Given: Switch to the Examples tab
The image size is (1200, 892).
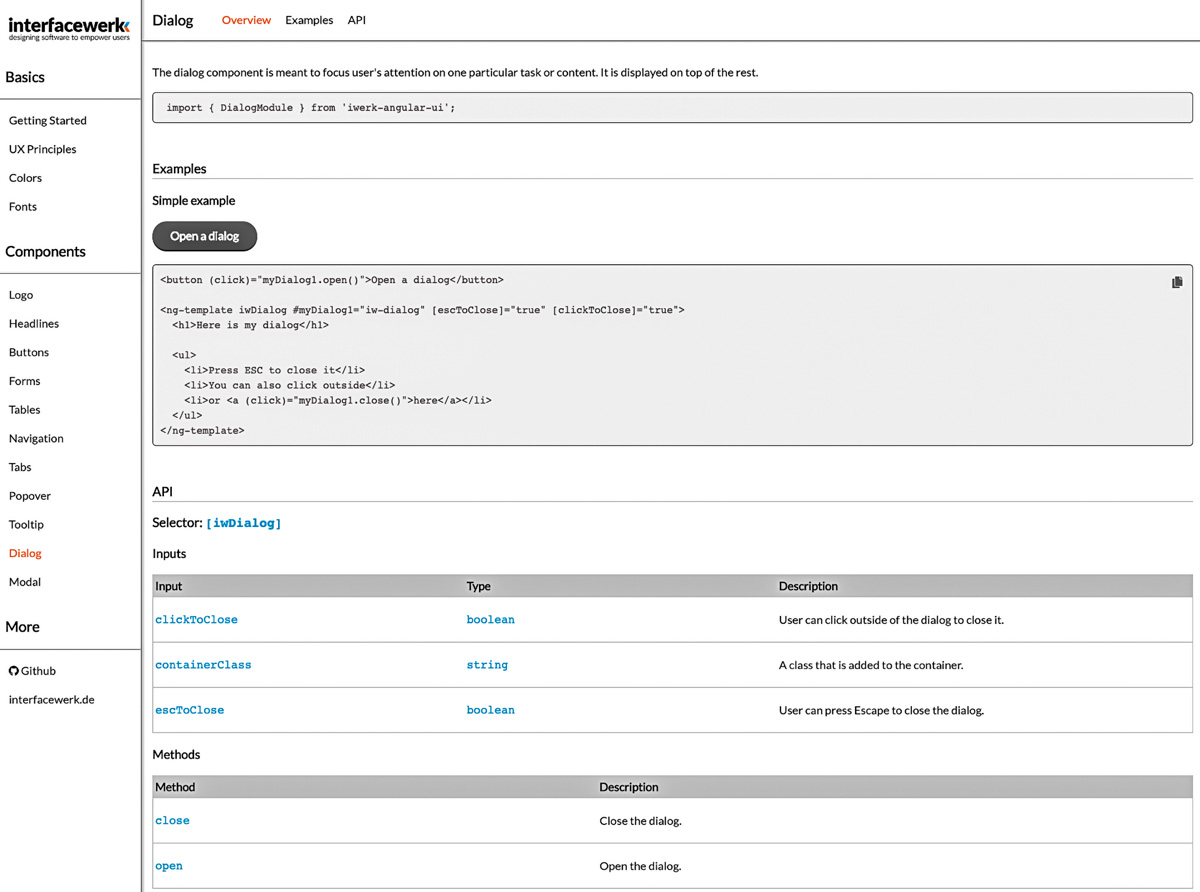Looking at the screenshot, I should 308,19.
